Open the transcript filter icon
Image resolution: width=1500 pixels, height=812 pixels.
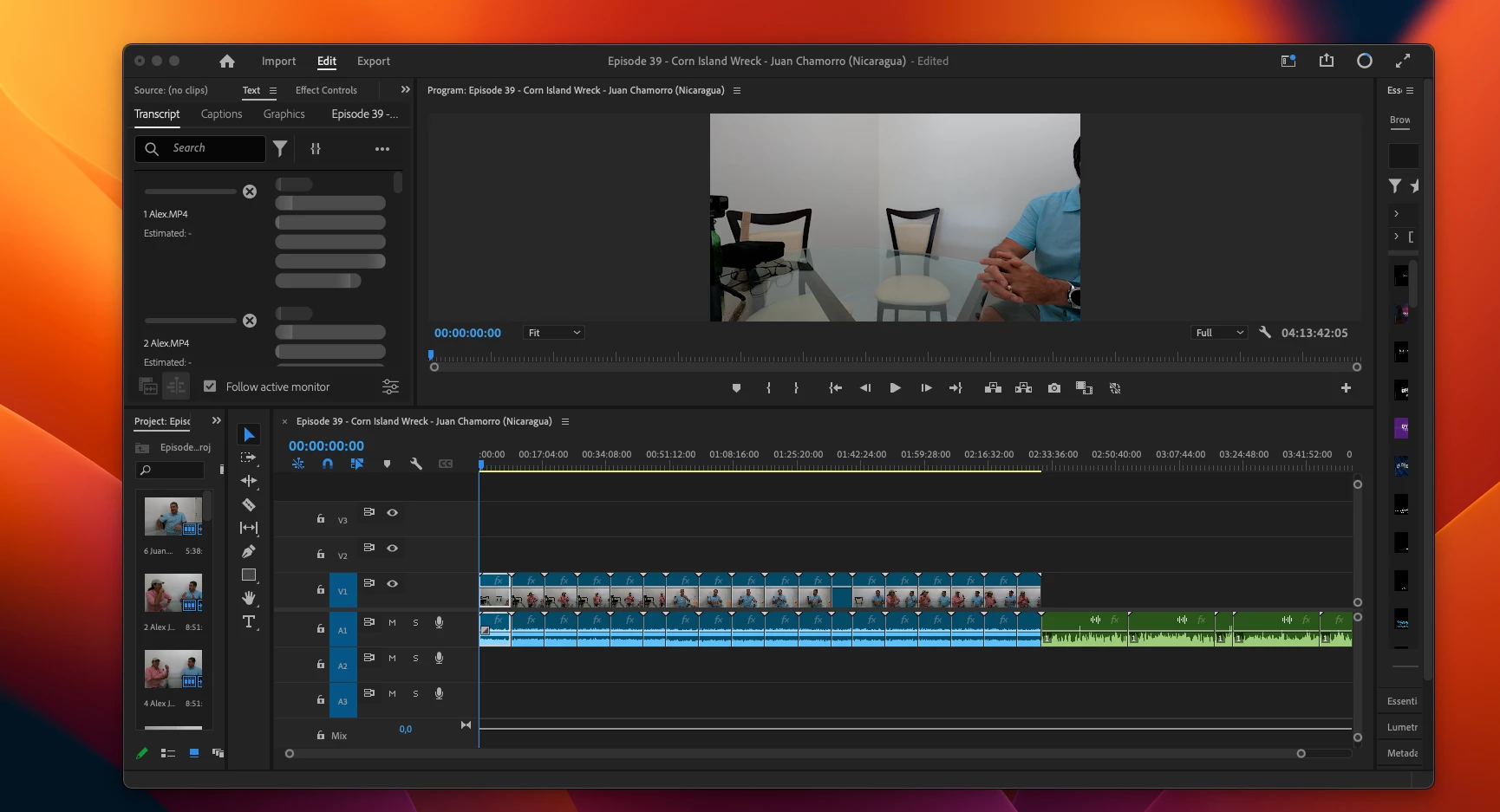(280, 149)
